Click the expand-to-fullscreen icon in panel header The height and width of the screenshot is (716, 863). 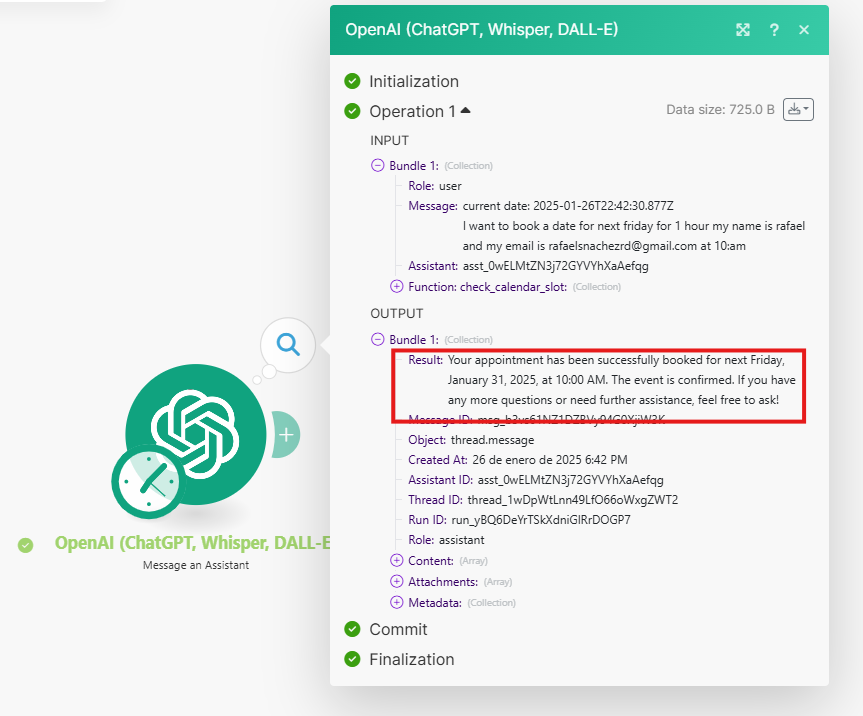[742, 30]
